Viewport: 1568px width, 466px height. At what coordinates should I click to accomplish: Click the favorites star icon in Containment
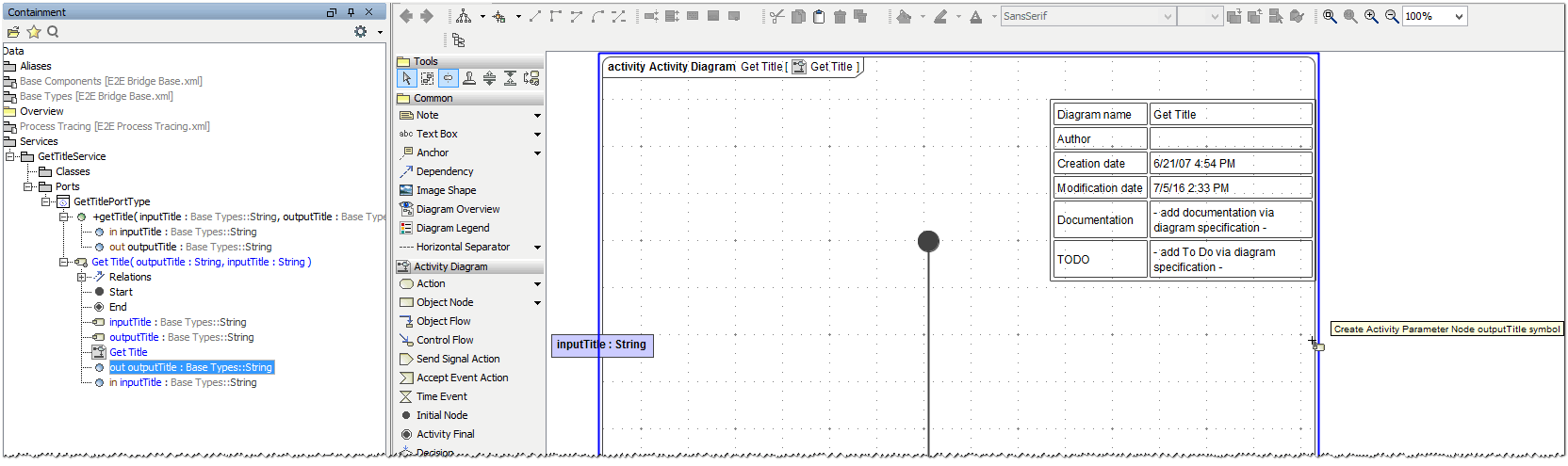click(x=33, y=31)
